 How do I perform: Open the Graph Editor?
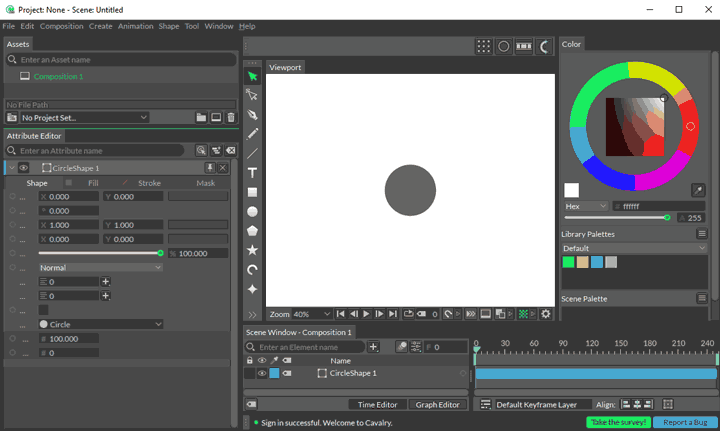pos(438,405)
